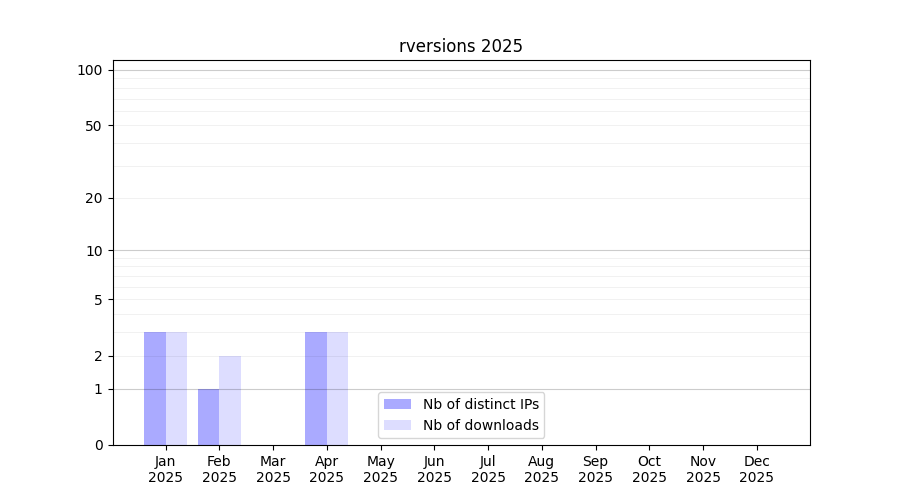The width and height of the screenshot is (900, 500).
Task: Select the February distinct IPs bar
Action: tap(208, 417)
